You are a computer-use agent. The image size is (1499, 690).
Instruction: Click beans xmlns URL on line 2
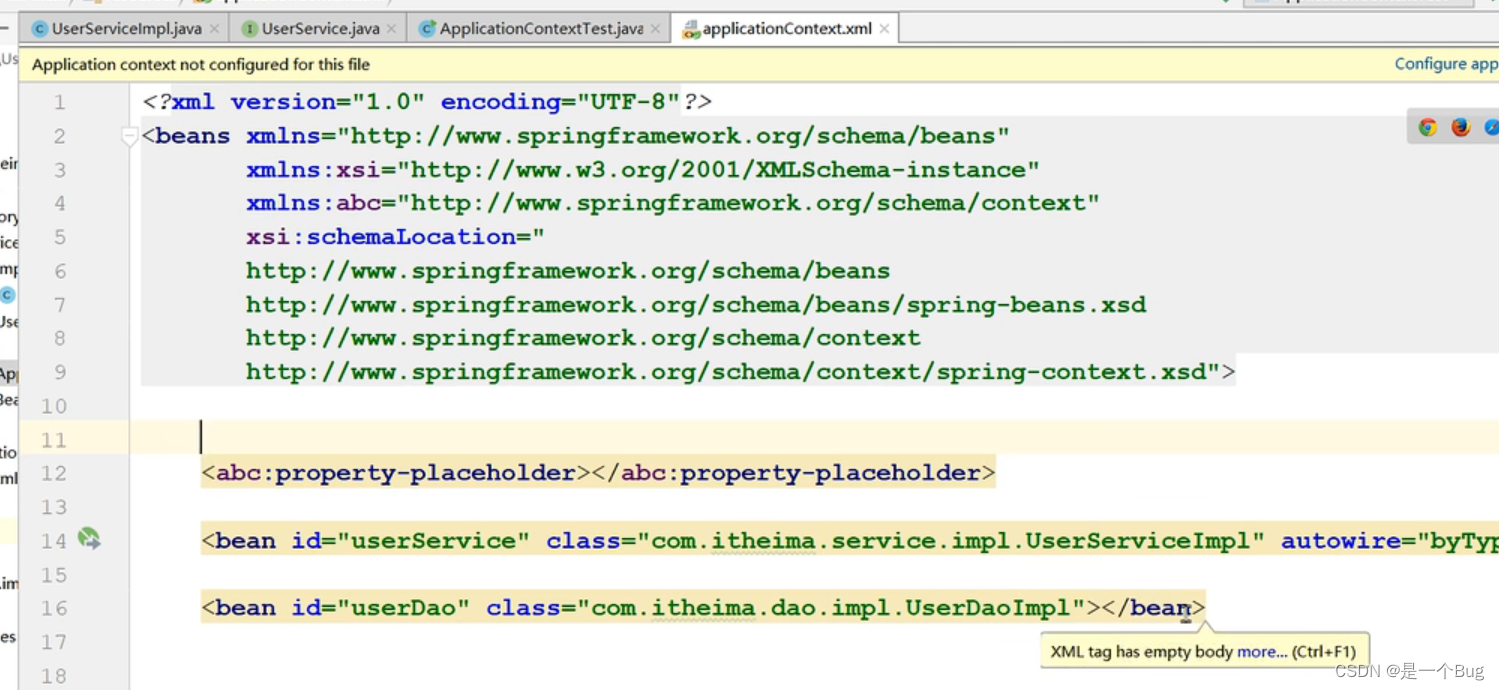click(x=673, y=136)
